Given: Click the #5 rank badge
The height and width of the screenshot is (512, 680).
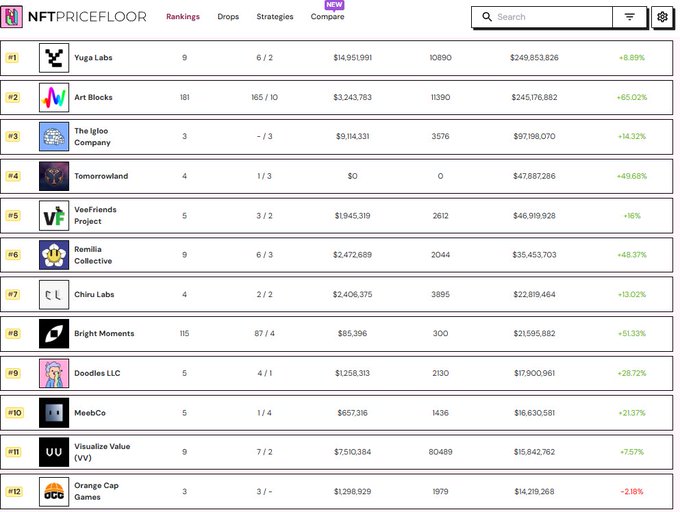Looking at the screenshot, I should click(x=13, y=215).
